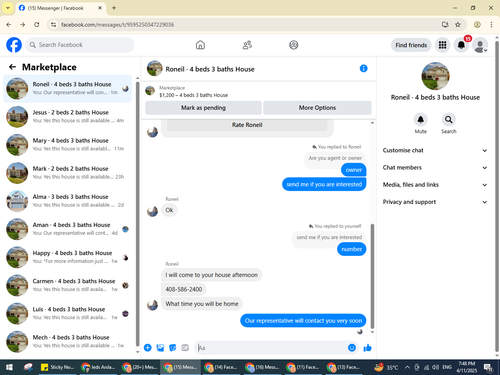Open the notifications bell with badge

click(461, 45)
